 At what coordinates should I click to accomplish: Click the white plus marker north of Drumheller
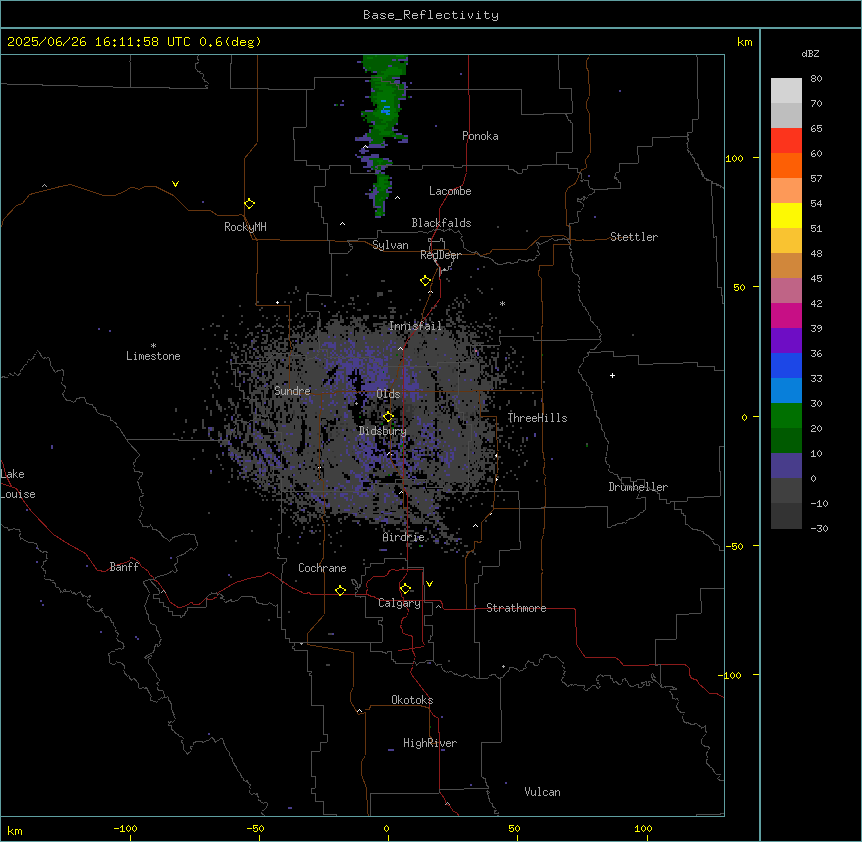click(612, 375)
